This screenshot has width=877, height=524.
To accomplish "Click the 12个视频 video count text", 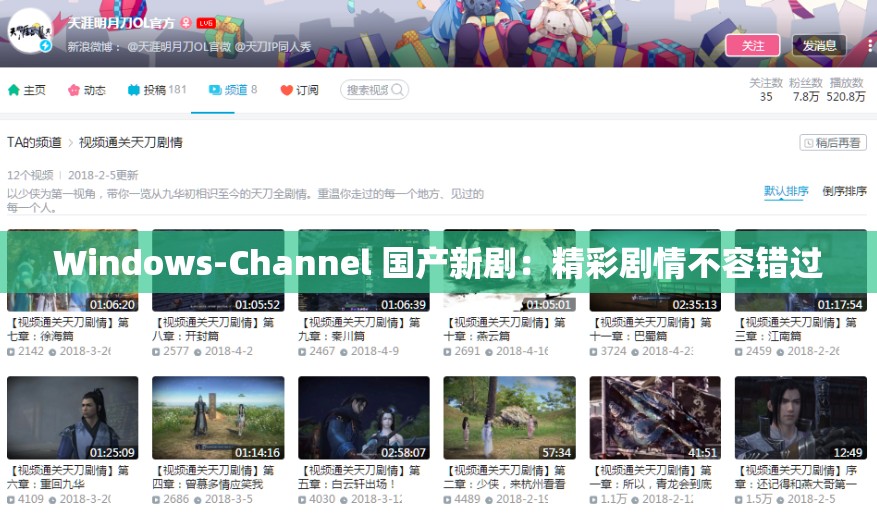I will (30, 175).
